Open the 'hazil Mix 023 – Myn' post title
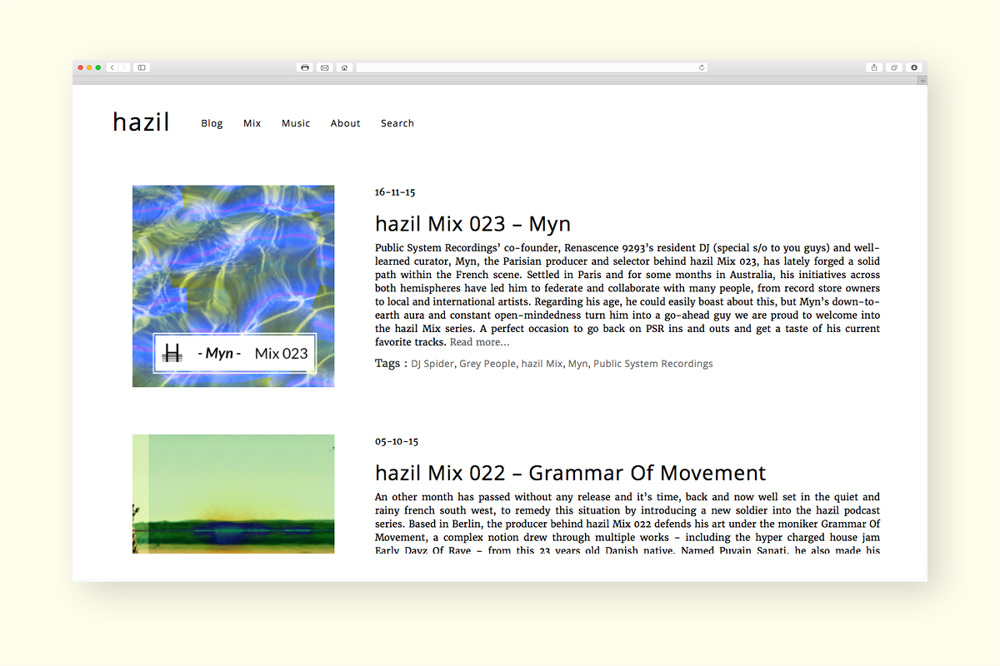The height and width of the screenshot is (666, 1000). [472, 224]
